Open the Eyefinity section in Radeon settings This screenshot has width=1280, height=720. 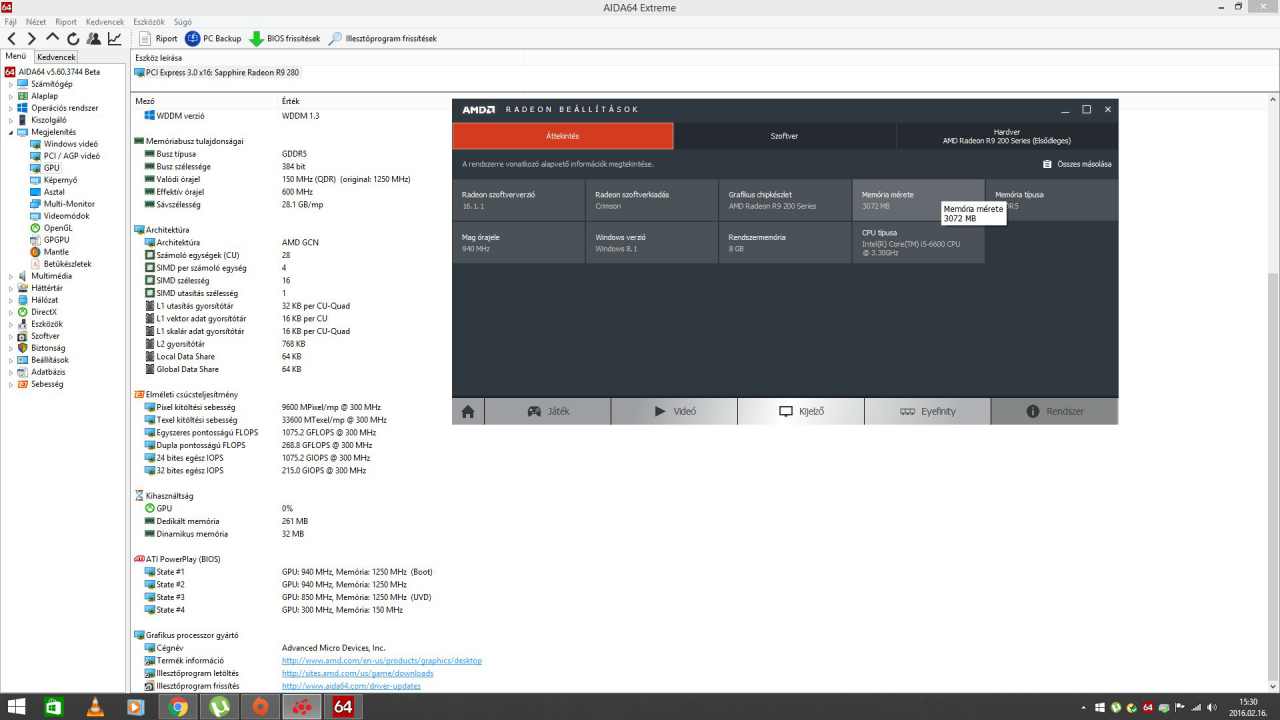[928, 411]
